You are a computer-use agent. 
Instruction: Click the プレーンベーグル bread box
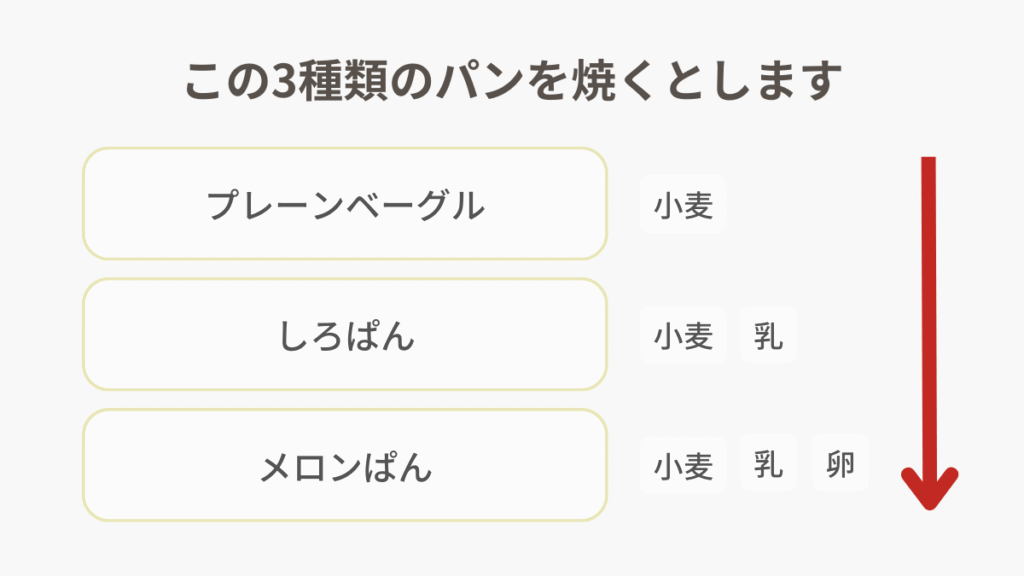coord(345,204)
